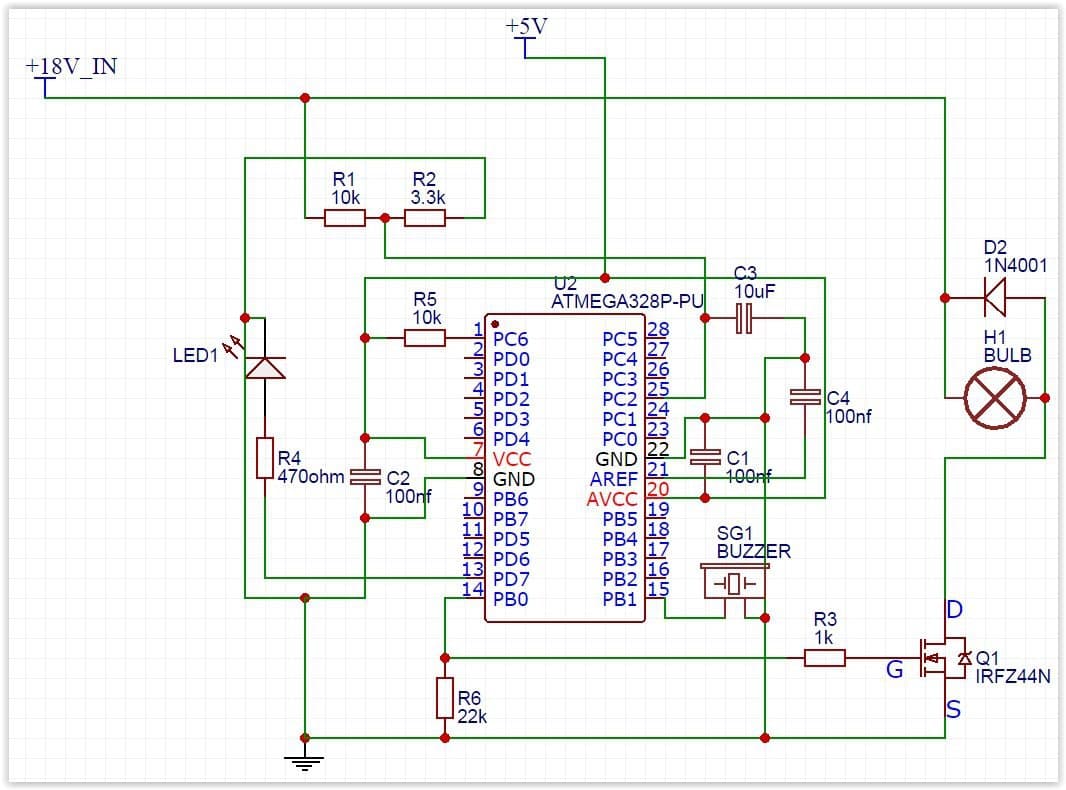Select the R2 3.3k resistor
Image resolution: width=1066 pixels, height=790 pixels.
[x=425, y=218]
